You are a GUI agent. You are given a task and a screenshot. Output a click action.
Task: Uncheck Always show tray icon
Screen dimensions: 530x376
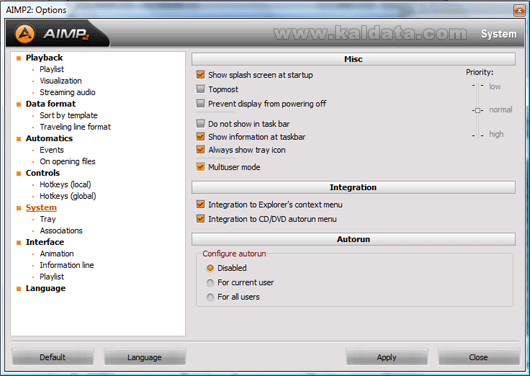[x=200, y=149]
